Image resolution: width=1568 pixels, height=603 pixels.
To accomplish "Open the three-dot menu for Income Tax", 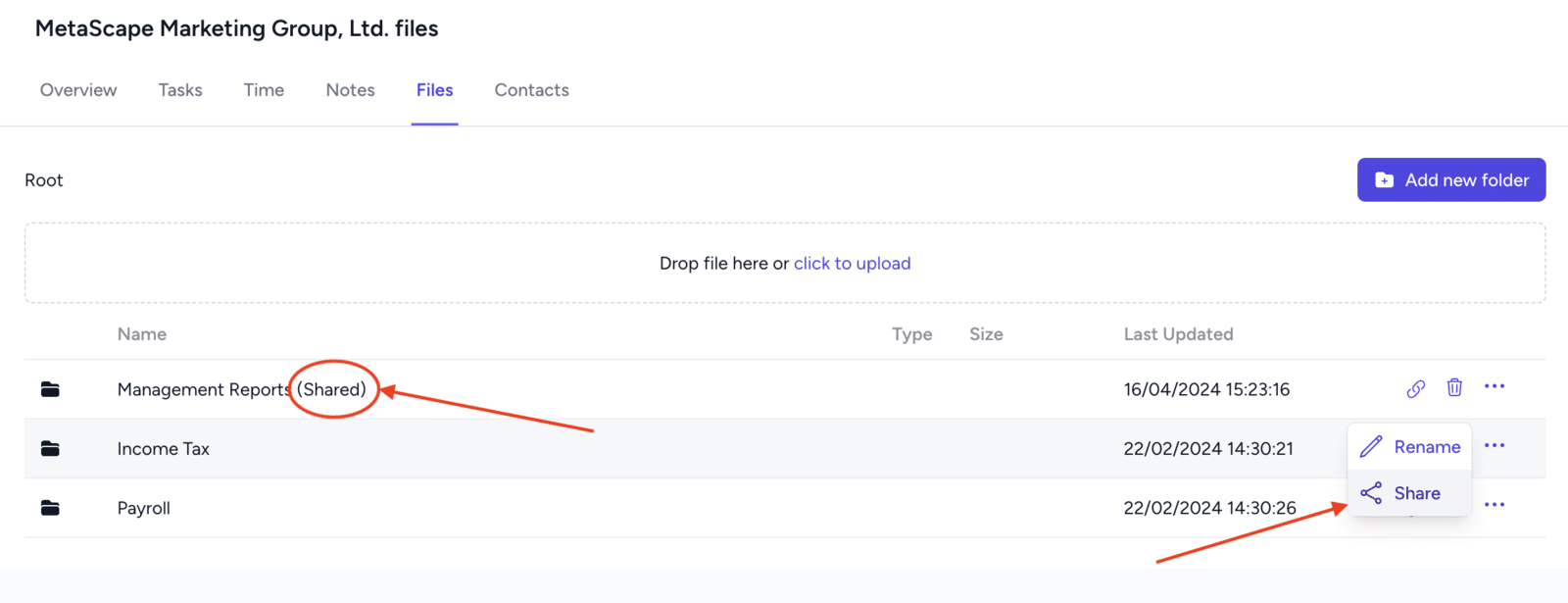I will pyautogui.click(x=1494, y=446).
